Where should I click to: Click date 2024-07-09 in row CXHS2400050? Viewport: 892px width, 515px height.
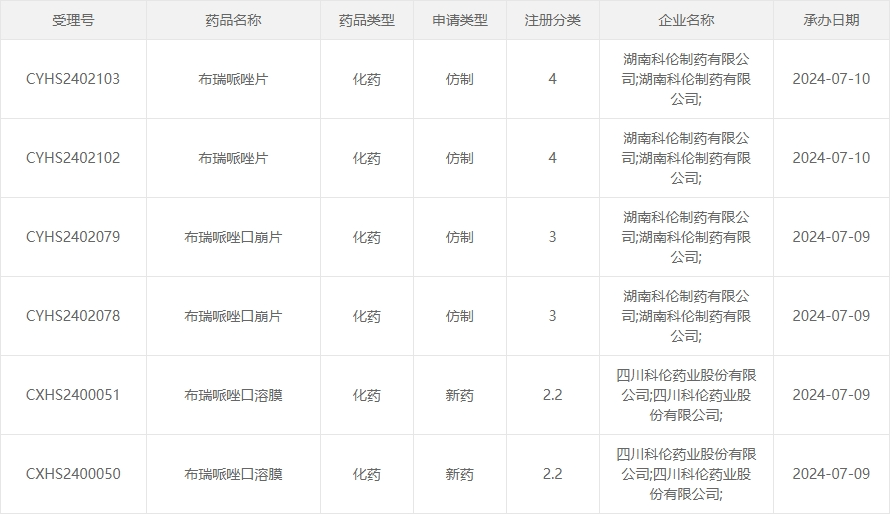point(831,475)
